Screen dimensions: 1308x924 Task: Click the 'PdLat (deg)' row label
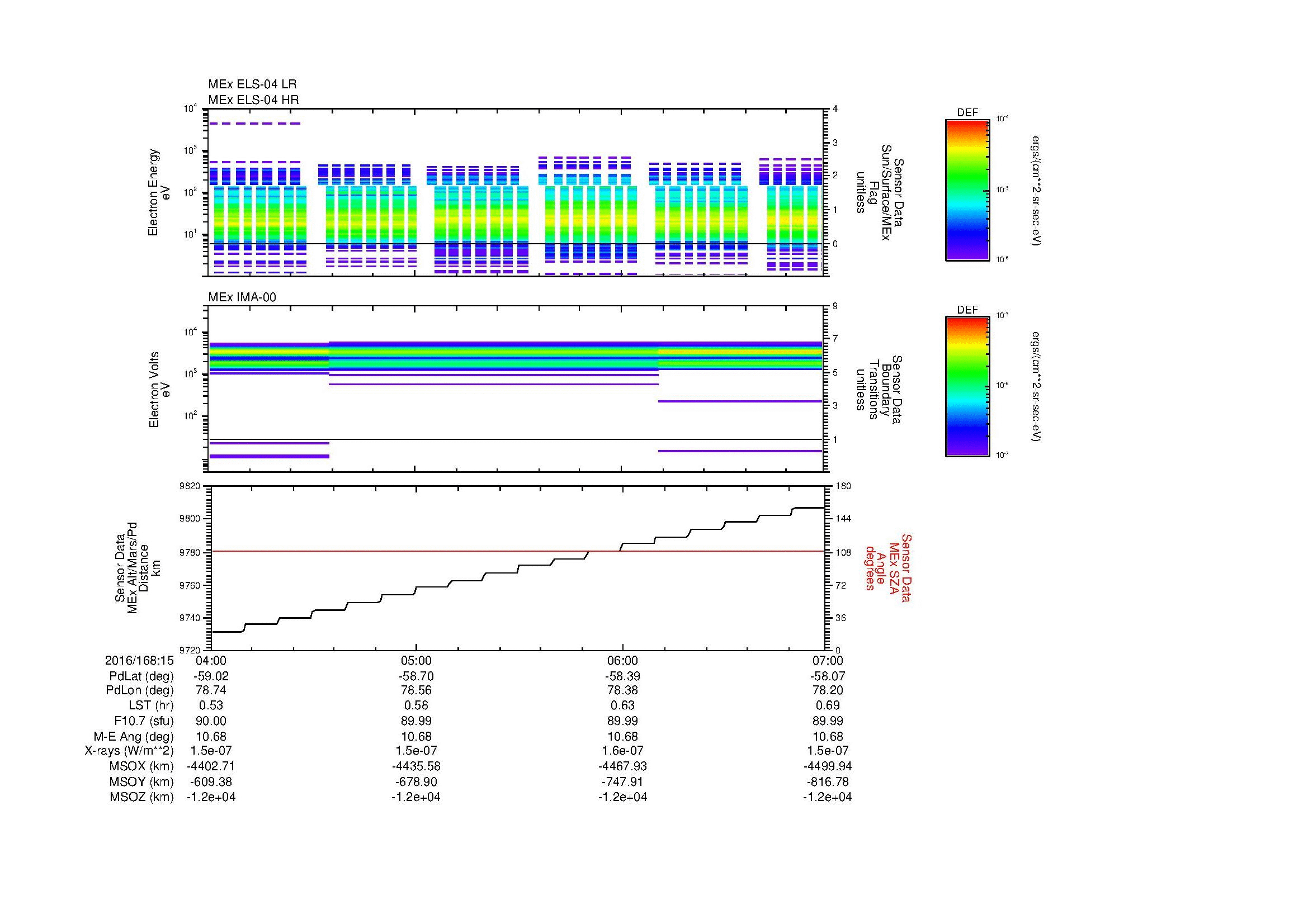141,676
